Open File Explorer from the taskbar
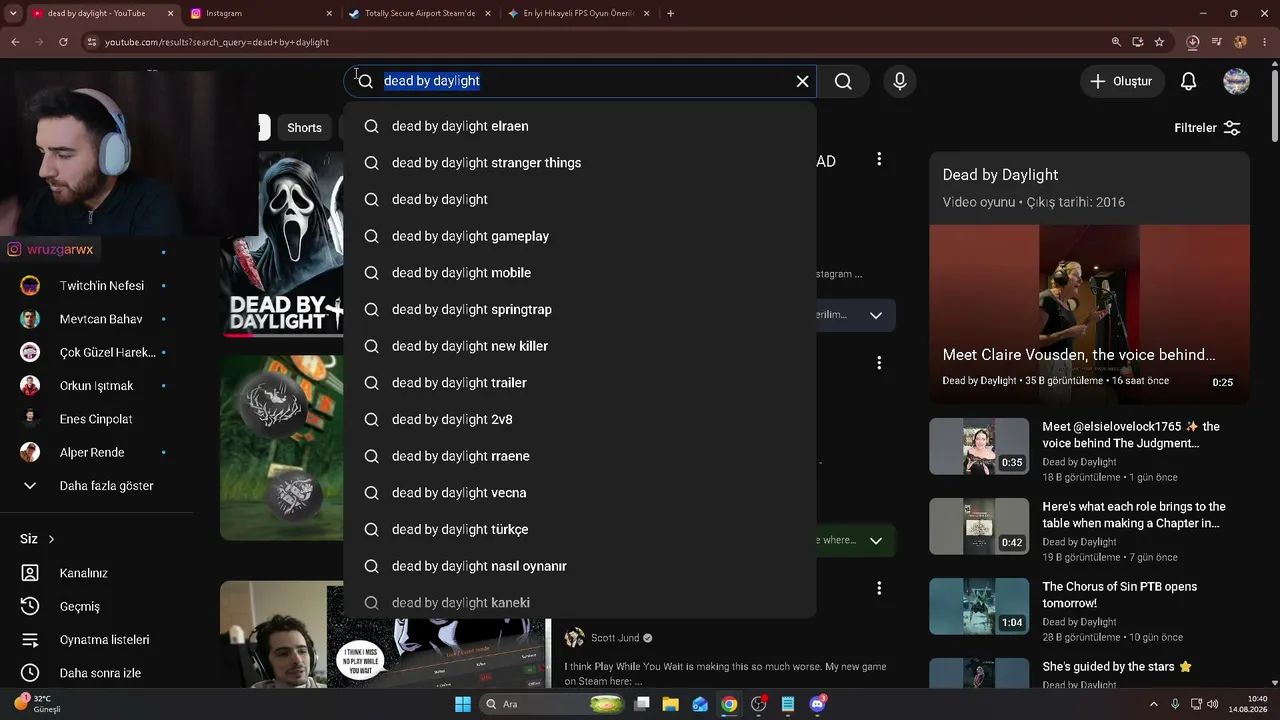1280x720 pixels. [670, 704]
